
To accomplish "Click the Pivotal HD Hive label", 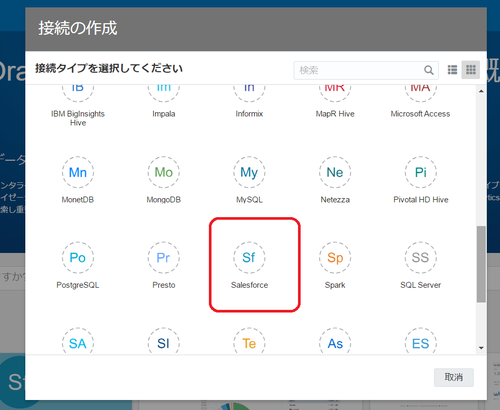I will (x=421, y=200).
